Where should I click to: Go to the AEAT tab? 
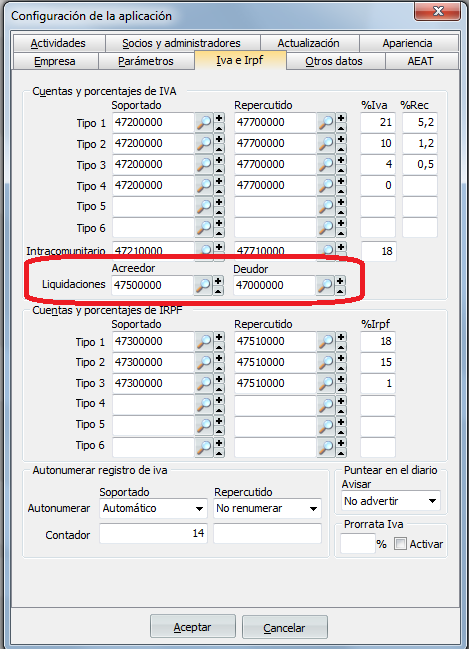pos(421,61)
